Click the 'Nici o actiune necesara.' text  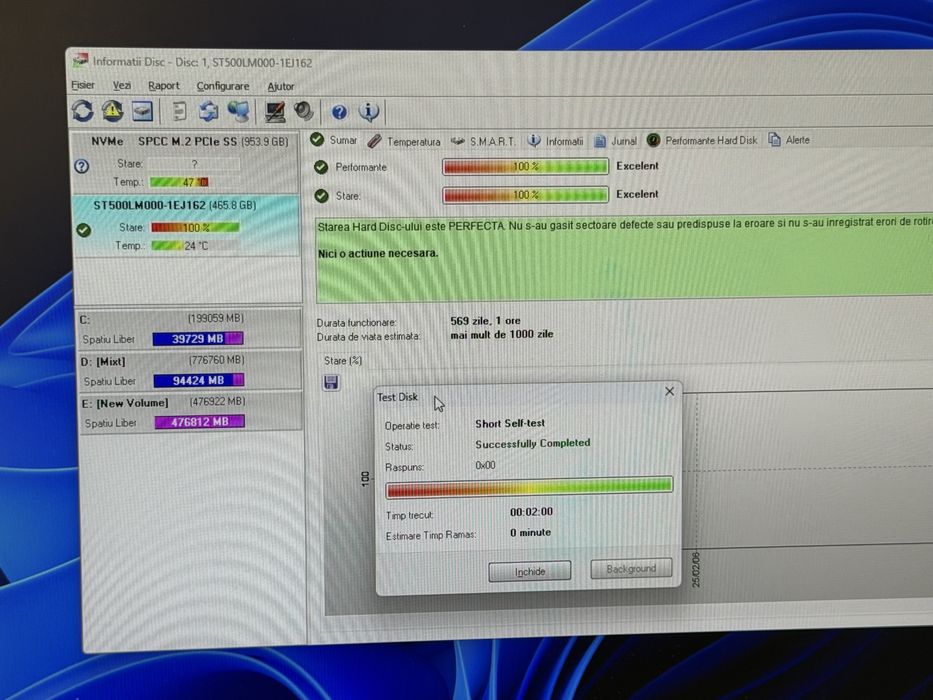(x=378, y=254)
